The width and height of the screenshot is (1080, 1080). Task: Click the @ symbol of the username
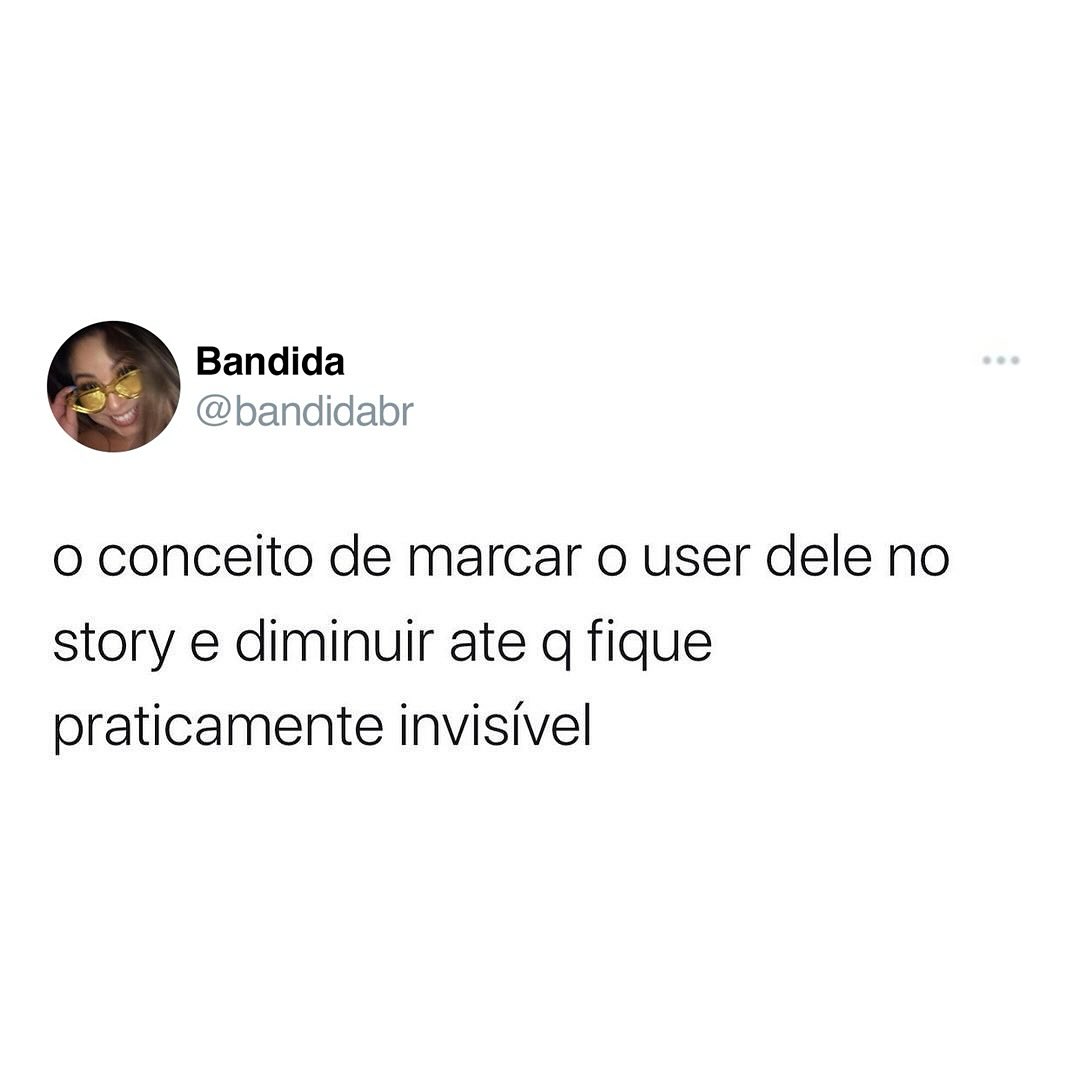pyautogui.click(x=214, y=413)
